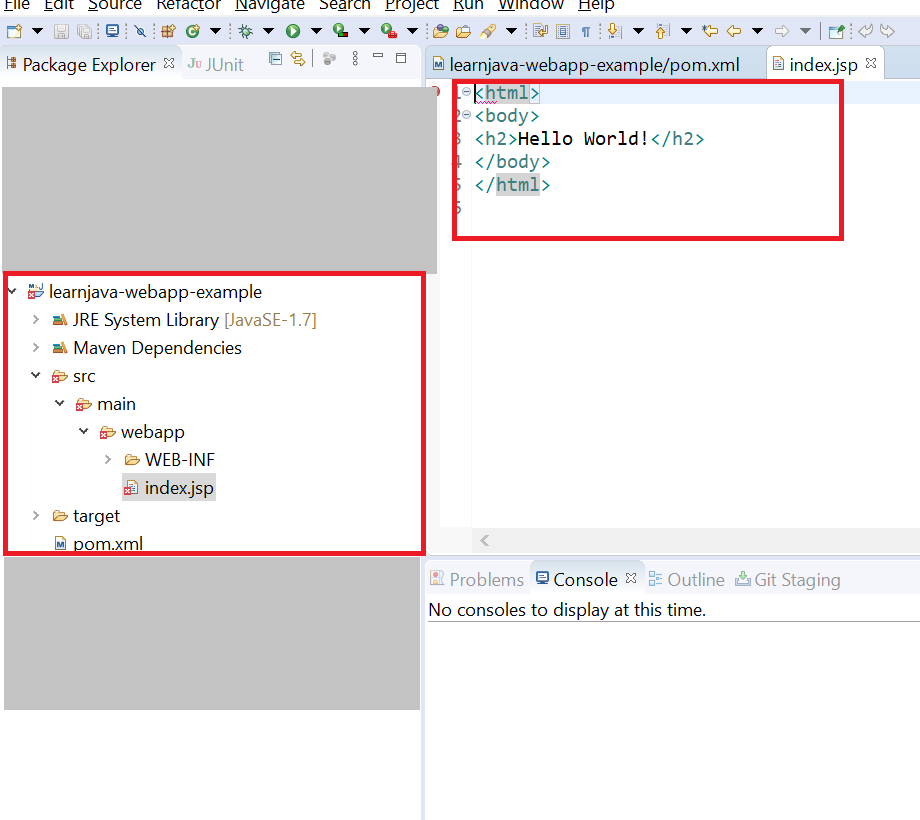Screen dimensions: 920x820
Task: Select index.jsp in the project tree
Action: point(178,488)
